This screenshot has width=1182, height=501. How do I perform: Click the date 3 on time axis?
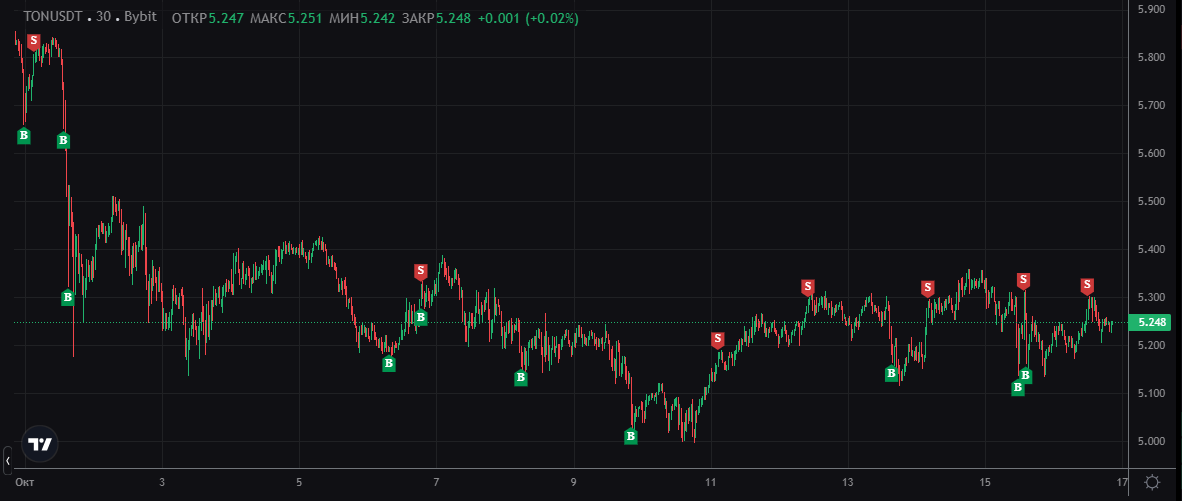click(162, 482)
